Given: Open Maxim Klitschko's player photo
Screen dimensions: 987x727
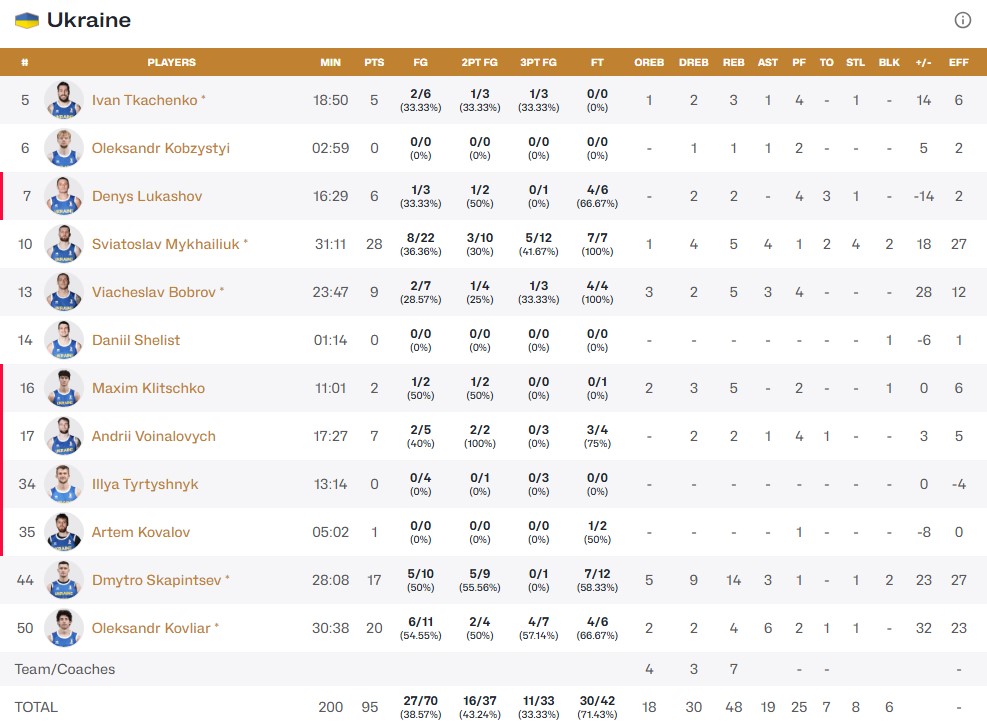Looking at the screenshot, I should (x=64, y=388).
